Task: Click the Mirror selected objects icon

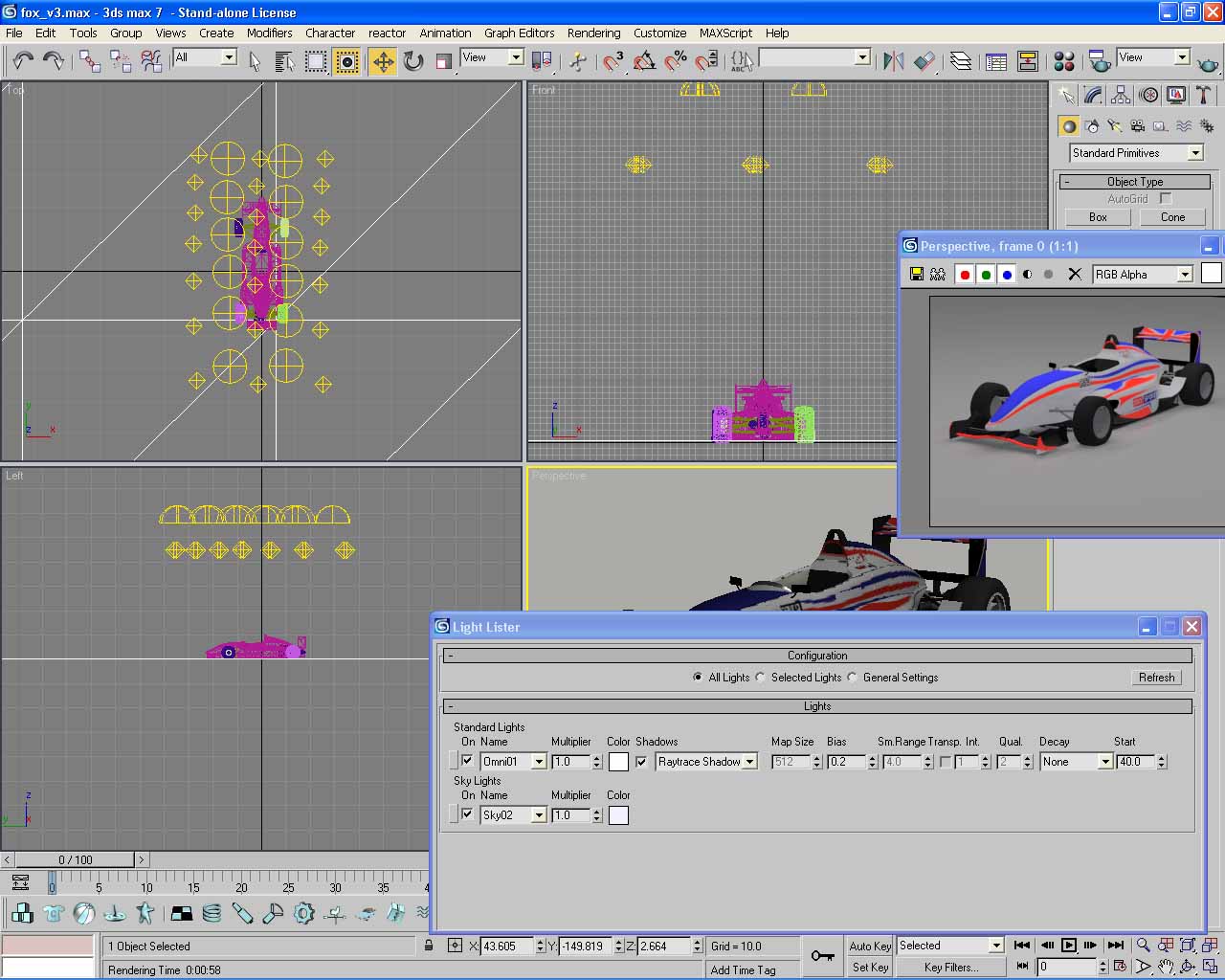Action: coord(894,62)
